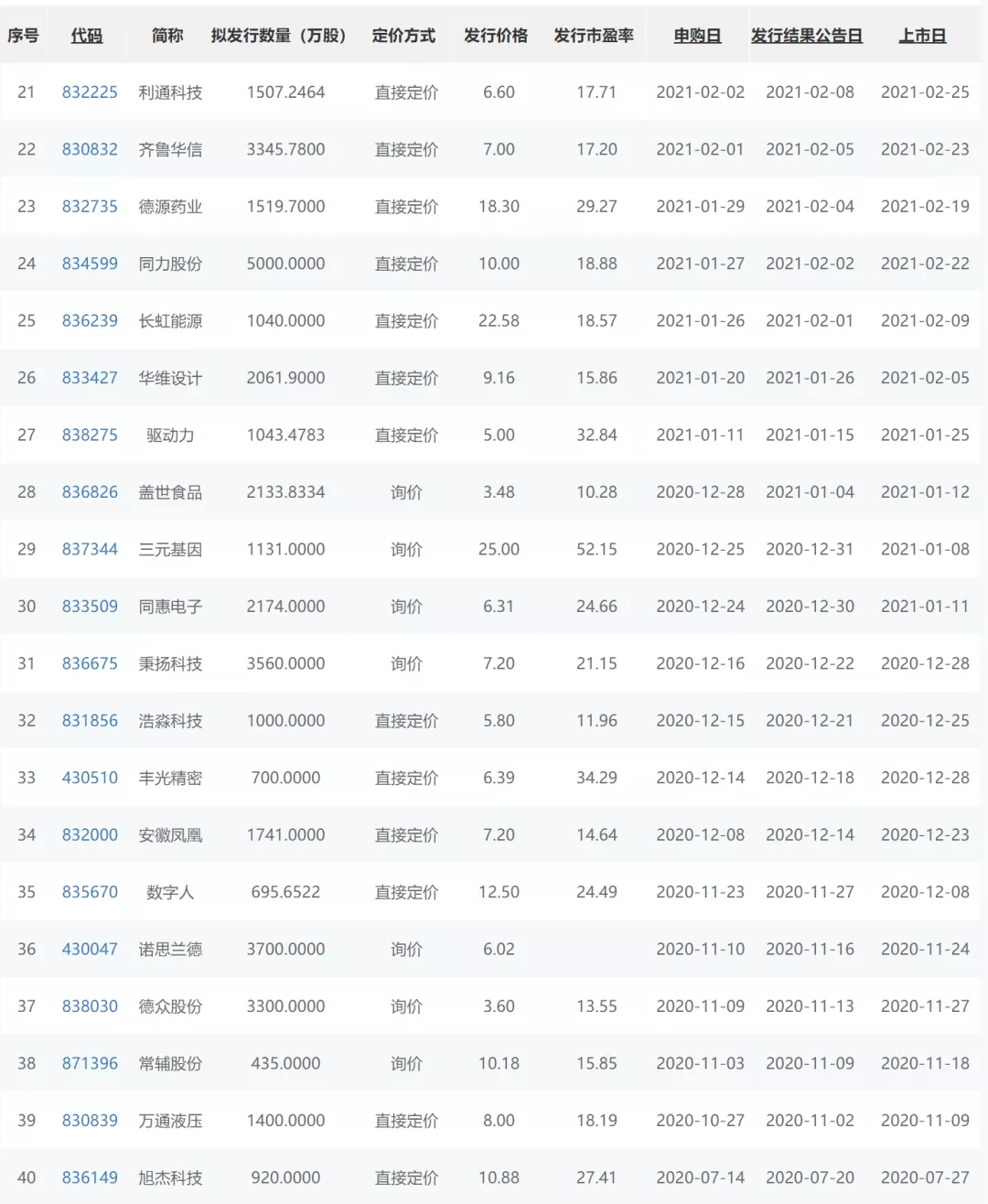Click stock code 832735
This screenshot has height=1204, width=988.
(90, 207)
